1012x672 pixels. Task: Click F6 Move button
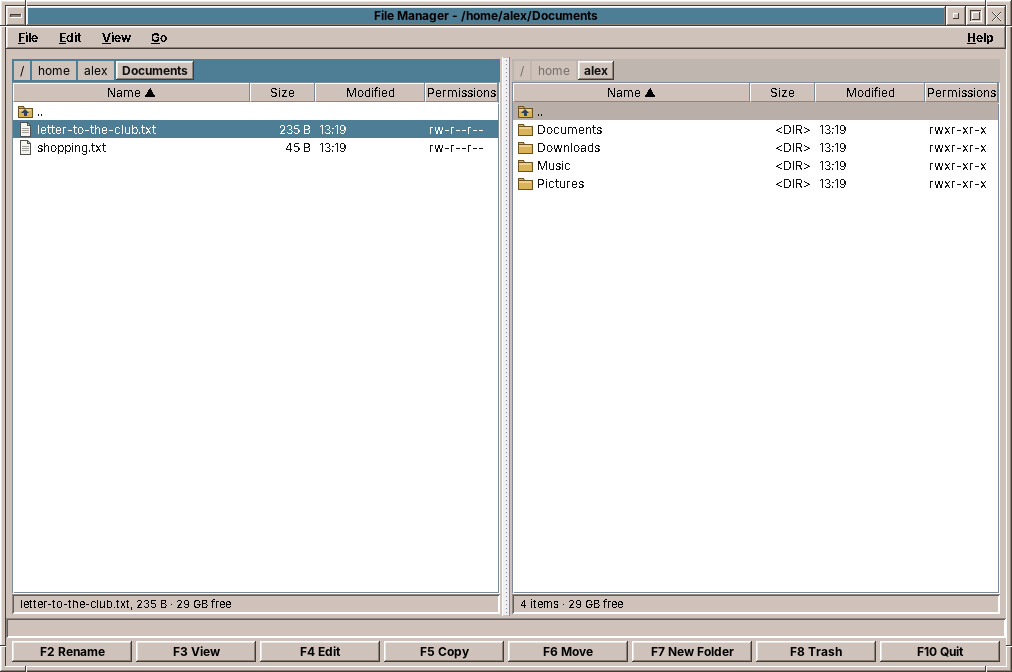pyautogui.click(x=568, y=651)
